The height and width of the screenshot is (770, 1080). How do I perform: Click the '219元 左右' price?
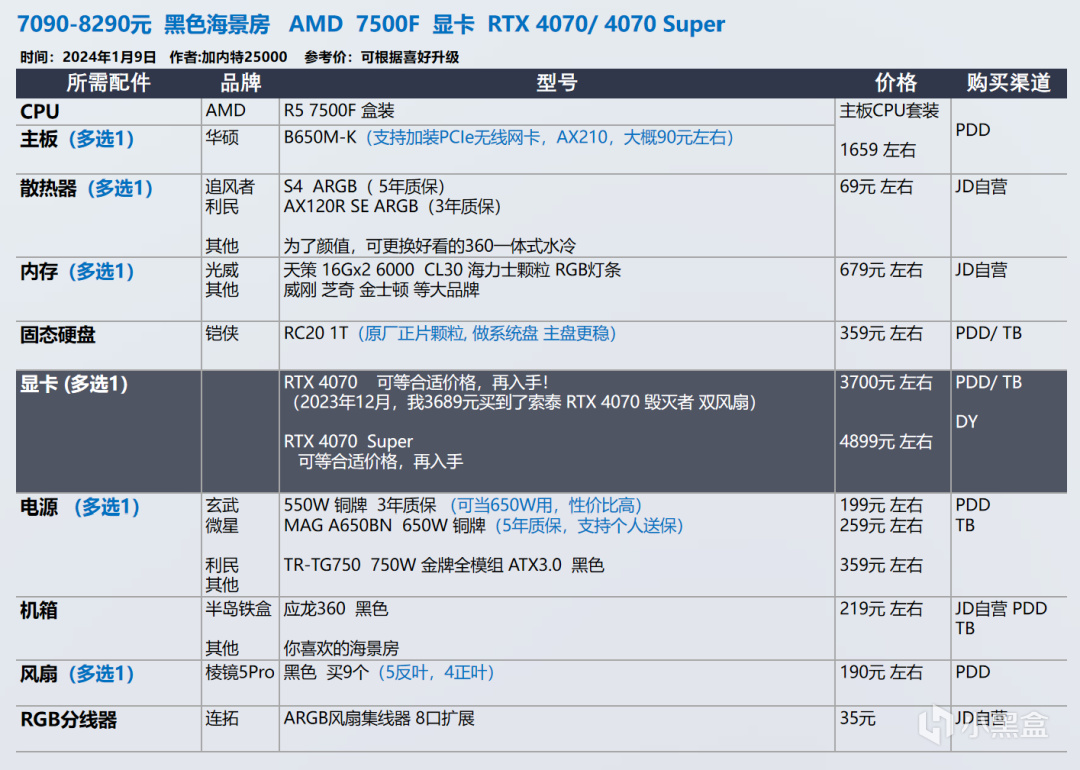tap(881, 609)
